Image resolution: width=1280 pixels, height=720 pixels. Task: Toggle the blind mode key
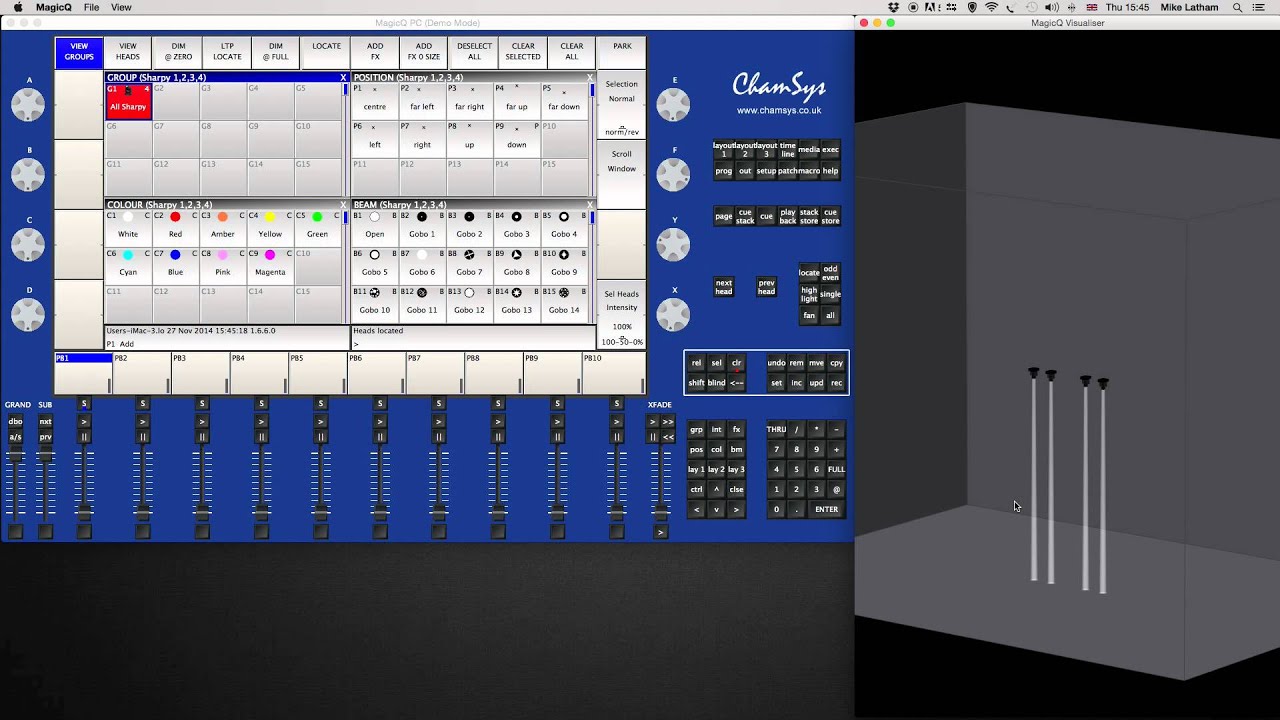click(716, 383)
